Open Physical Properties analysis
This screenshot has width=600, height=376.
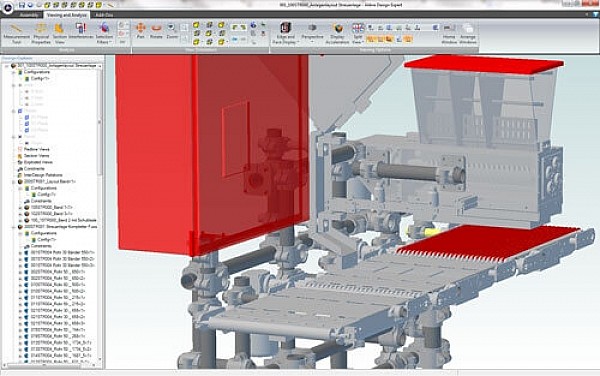pyautogui.click(x=41, y=33)
